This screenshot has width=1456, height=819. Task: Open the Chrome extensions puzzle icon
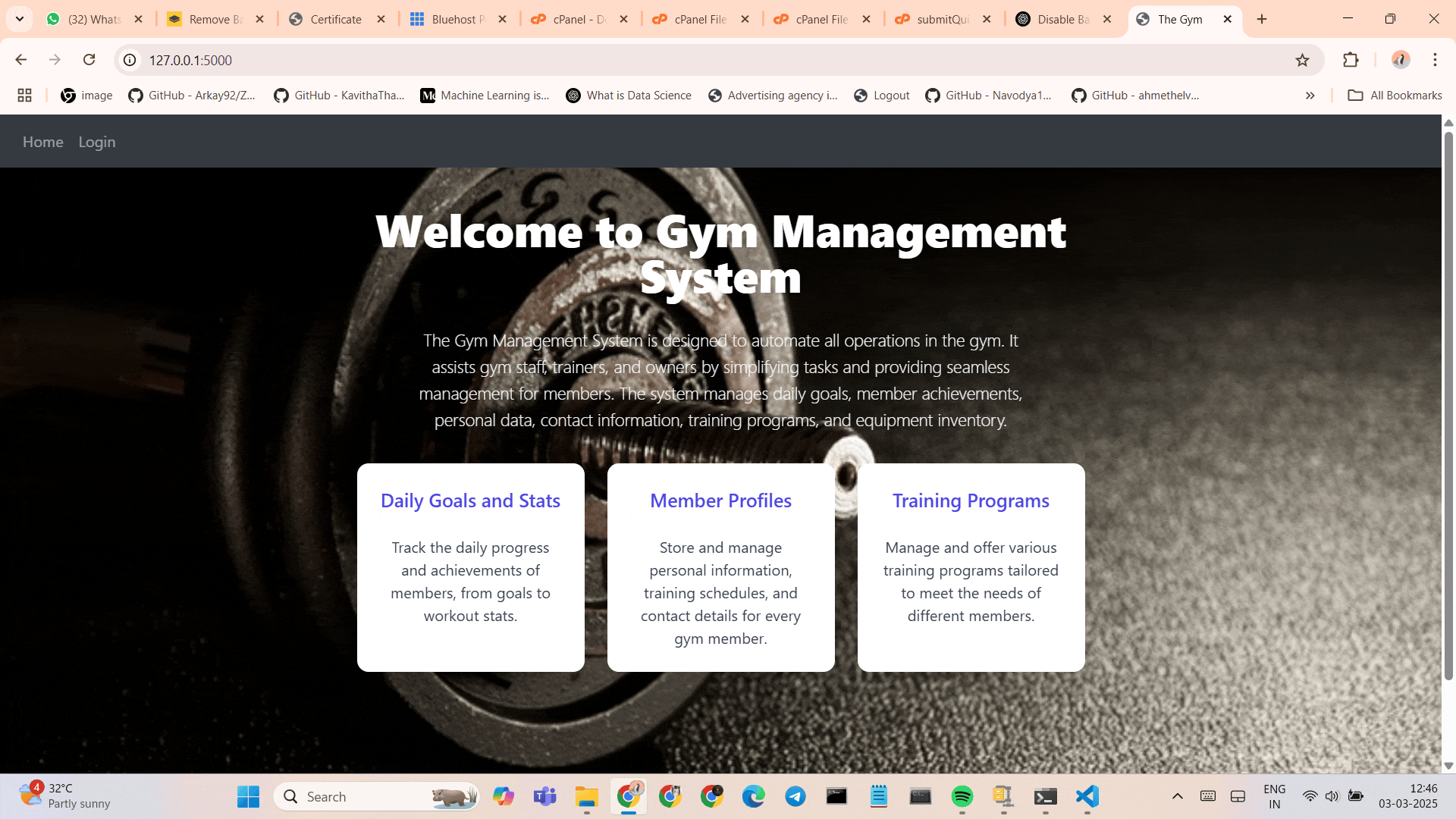(1351, 60)
